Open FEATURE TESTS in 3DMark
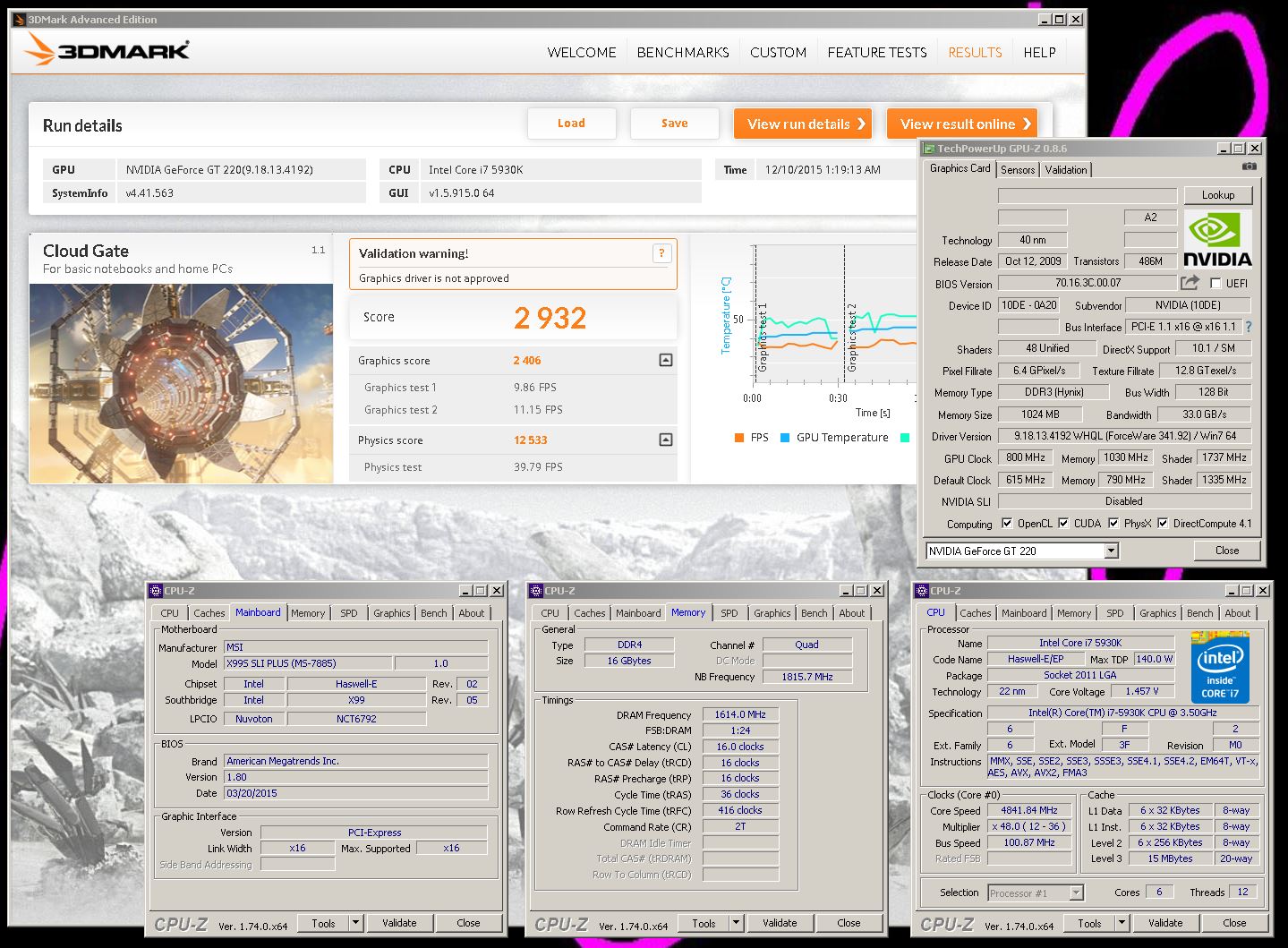Screen dimensions: 1288x948 (x=877, y=52)
